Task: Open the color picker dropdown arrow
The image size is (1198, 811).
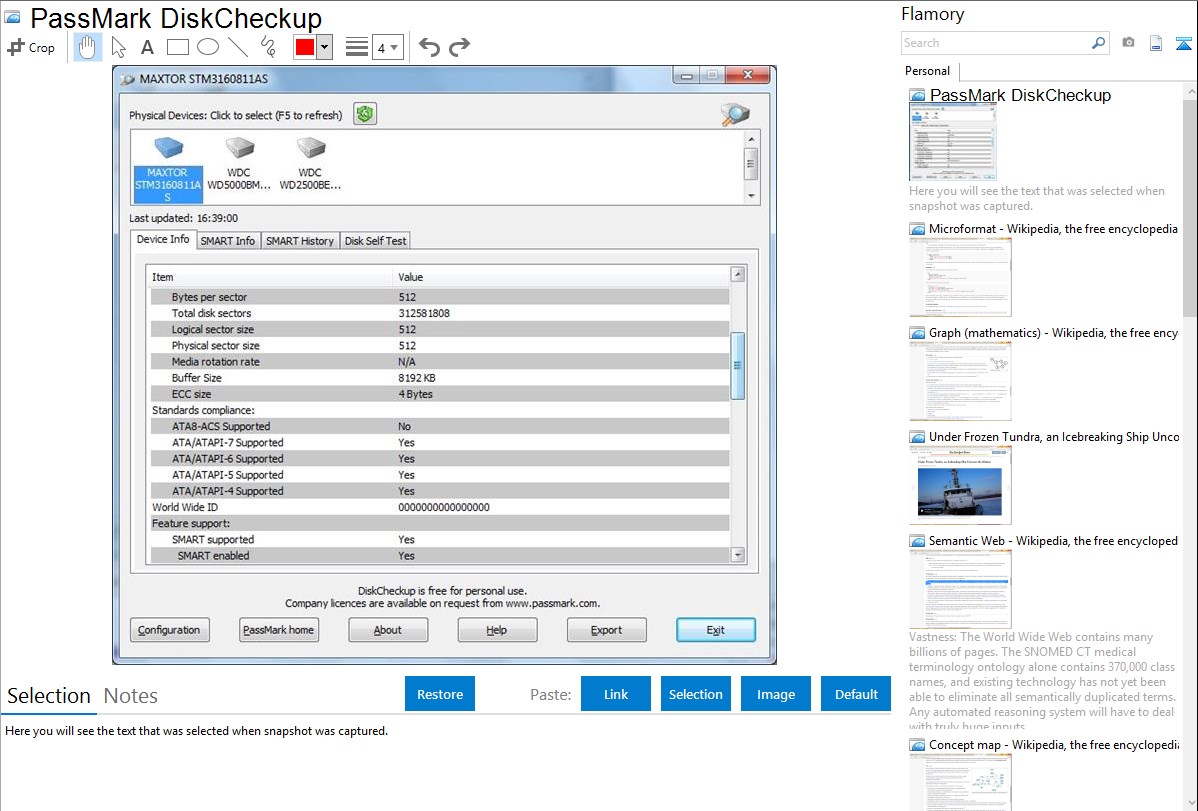Action: coord(325,47)
